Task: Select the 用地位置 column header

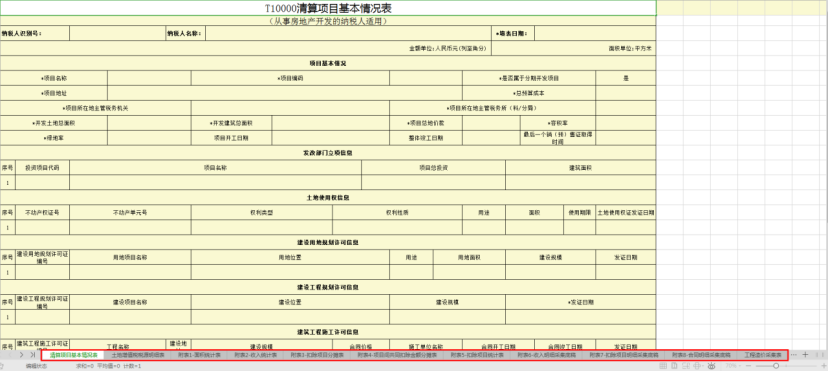Action: 290,257
